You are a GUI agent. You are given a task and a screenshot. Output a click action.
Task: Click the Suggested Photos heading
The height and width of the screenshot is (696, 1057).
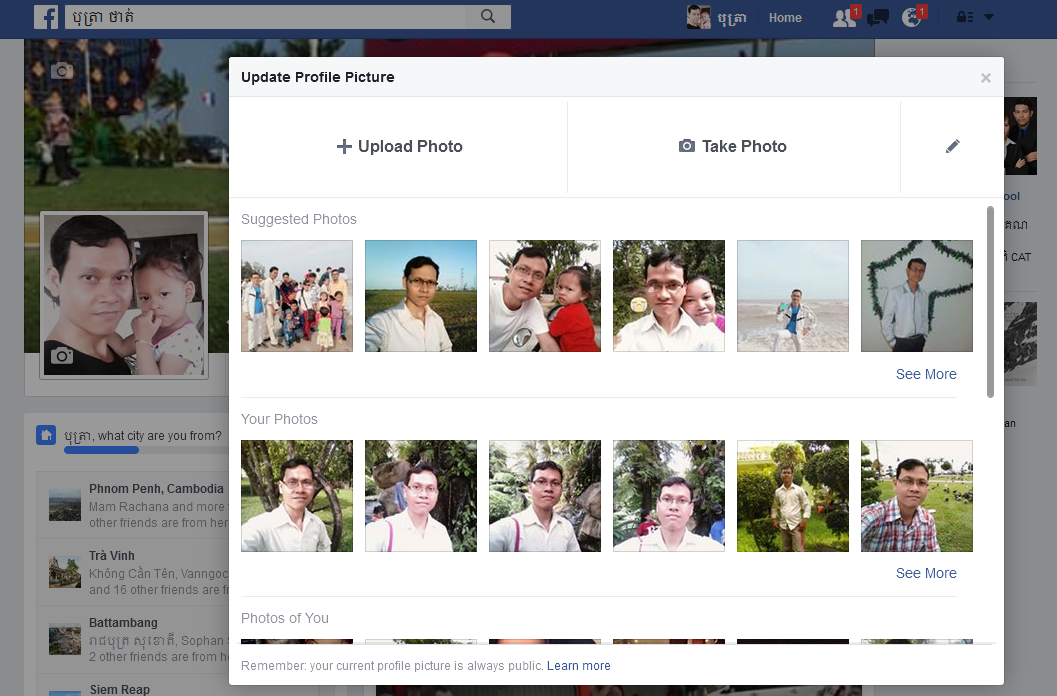click(x=299, y=219)
